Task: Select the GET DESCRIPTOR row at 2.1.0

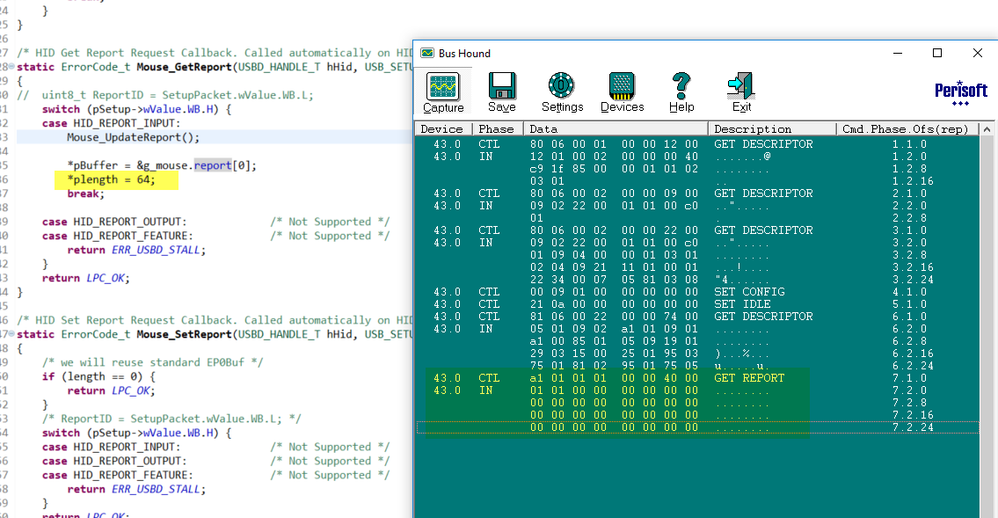Action: [x=697, y=193]
